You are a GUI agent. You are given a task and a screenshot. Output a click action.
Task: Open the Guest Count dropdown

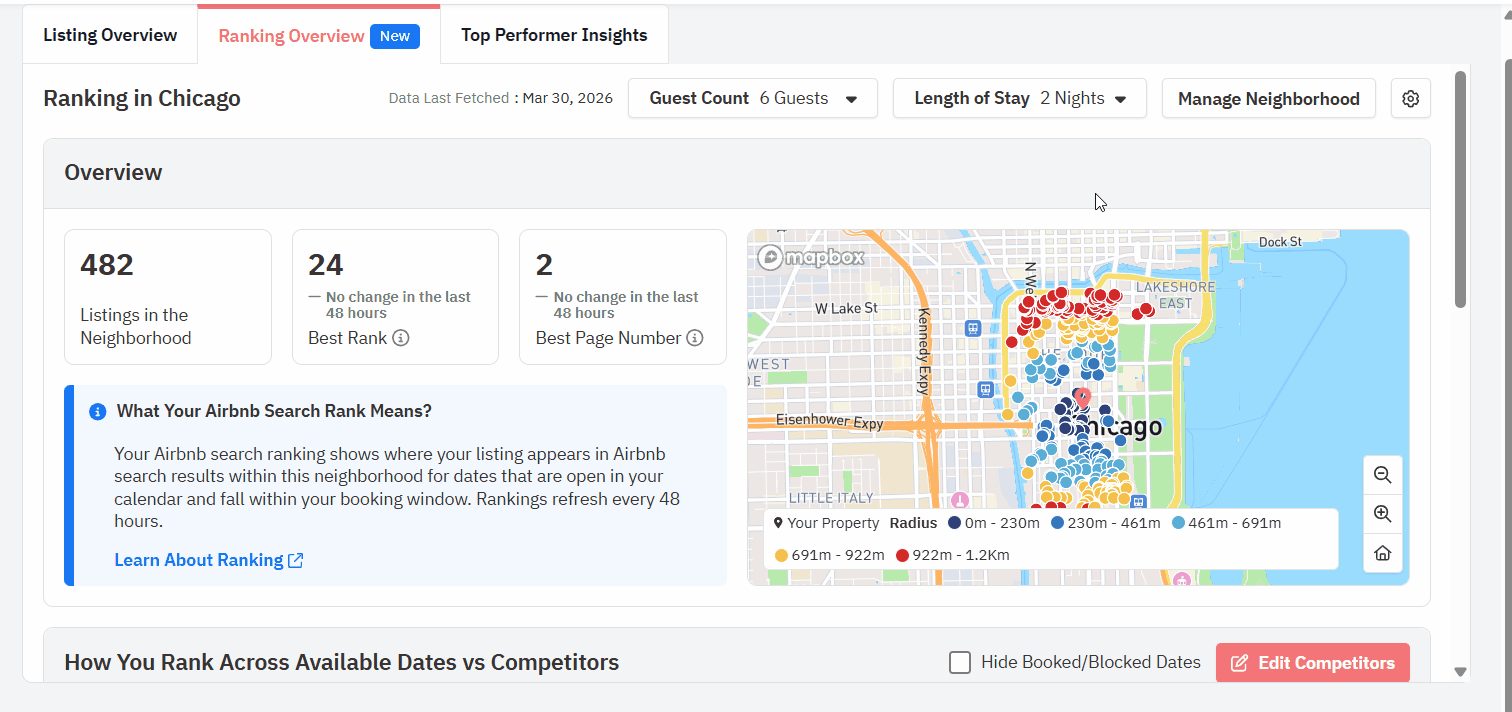752,98
